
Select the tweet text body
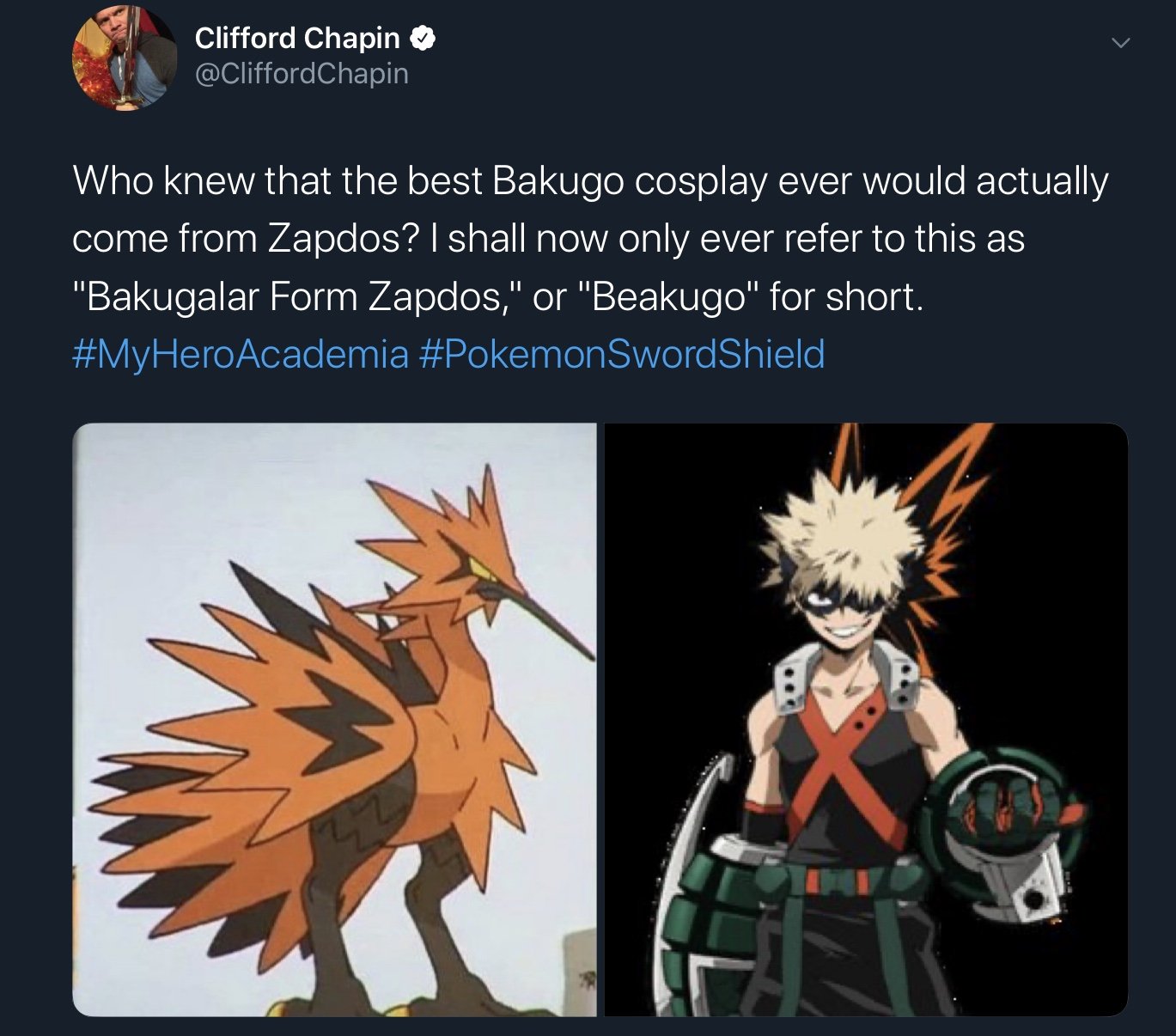point(591,267)
